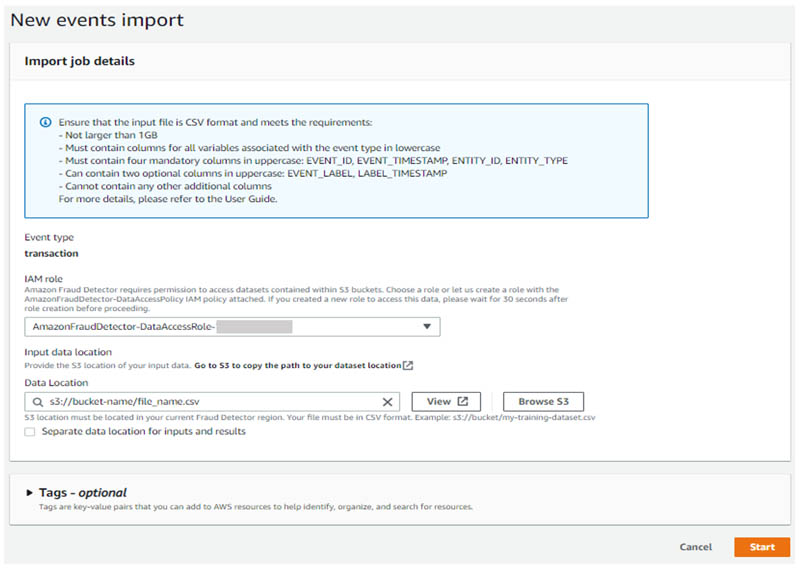Click the S3 location example hint text

(x=310, y=417)
